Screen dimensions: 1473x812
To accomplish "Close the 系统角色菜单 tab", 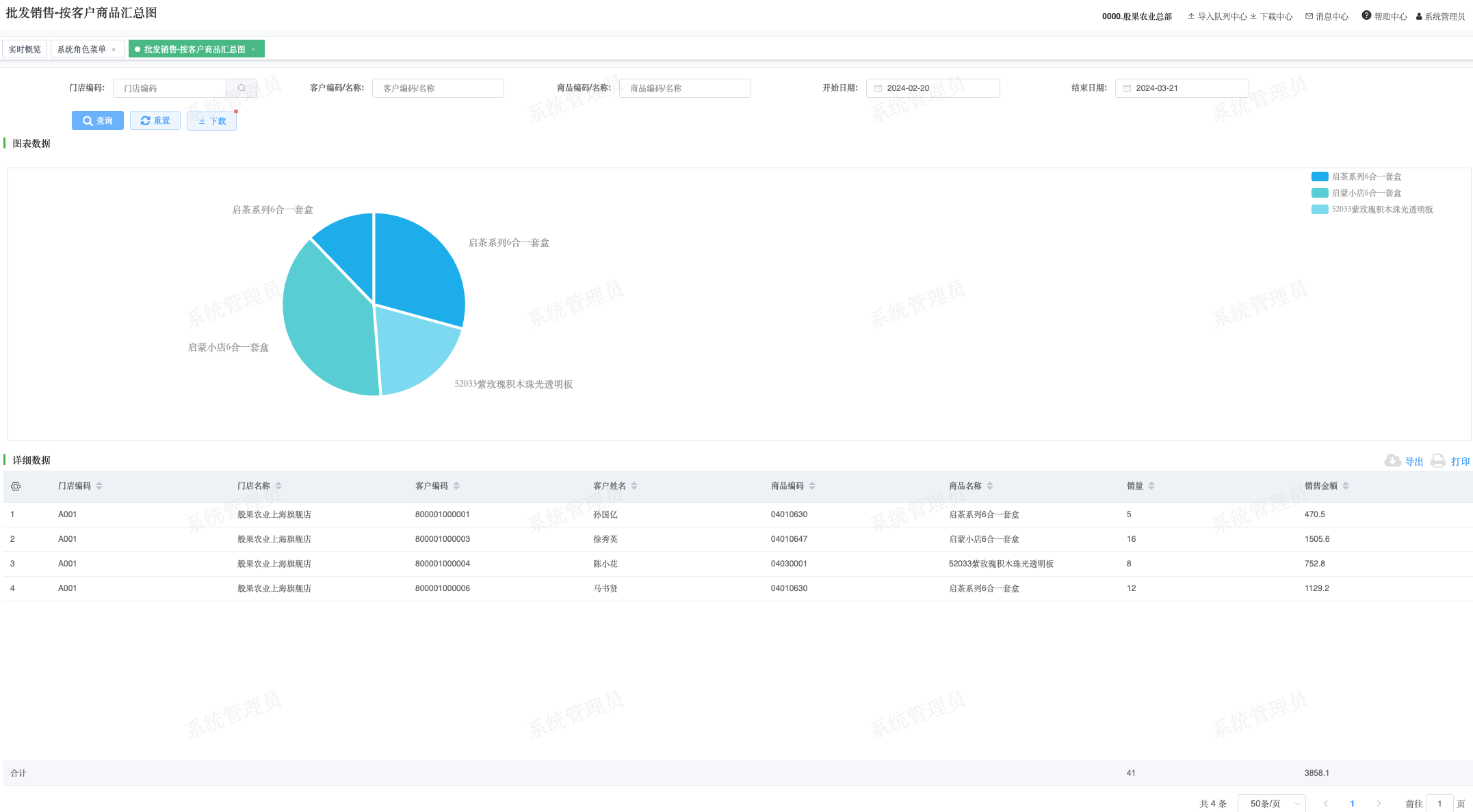I will pyautogui.click(x=114, y=49).
